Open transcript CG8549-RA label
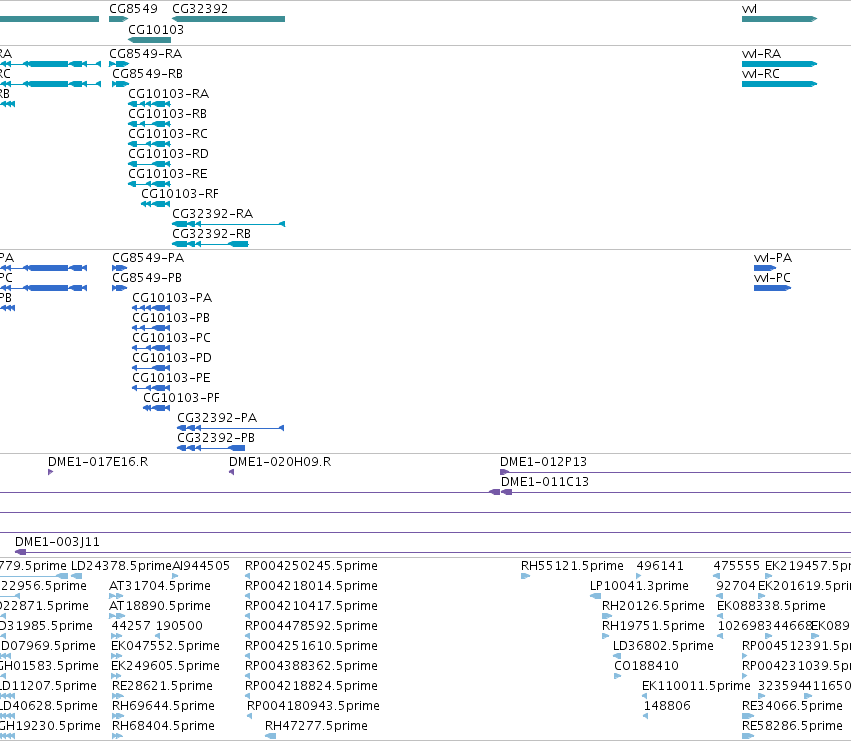 (145, 54)
